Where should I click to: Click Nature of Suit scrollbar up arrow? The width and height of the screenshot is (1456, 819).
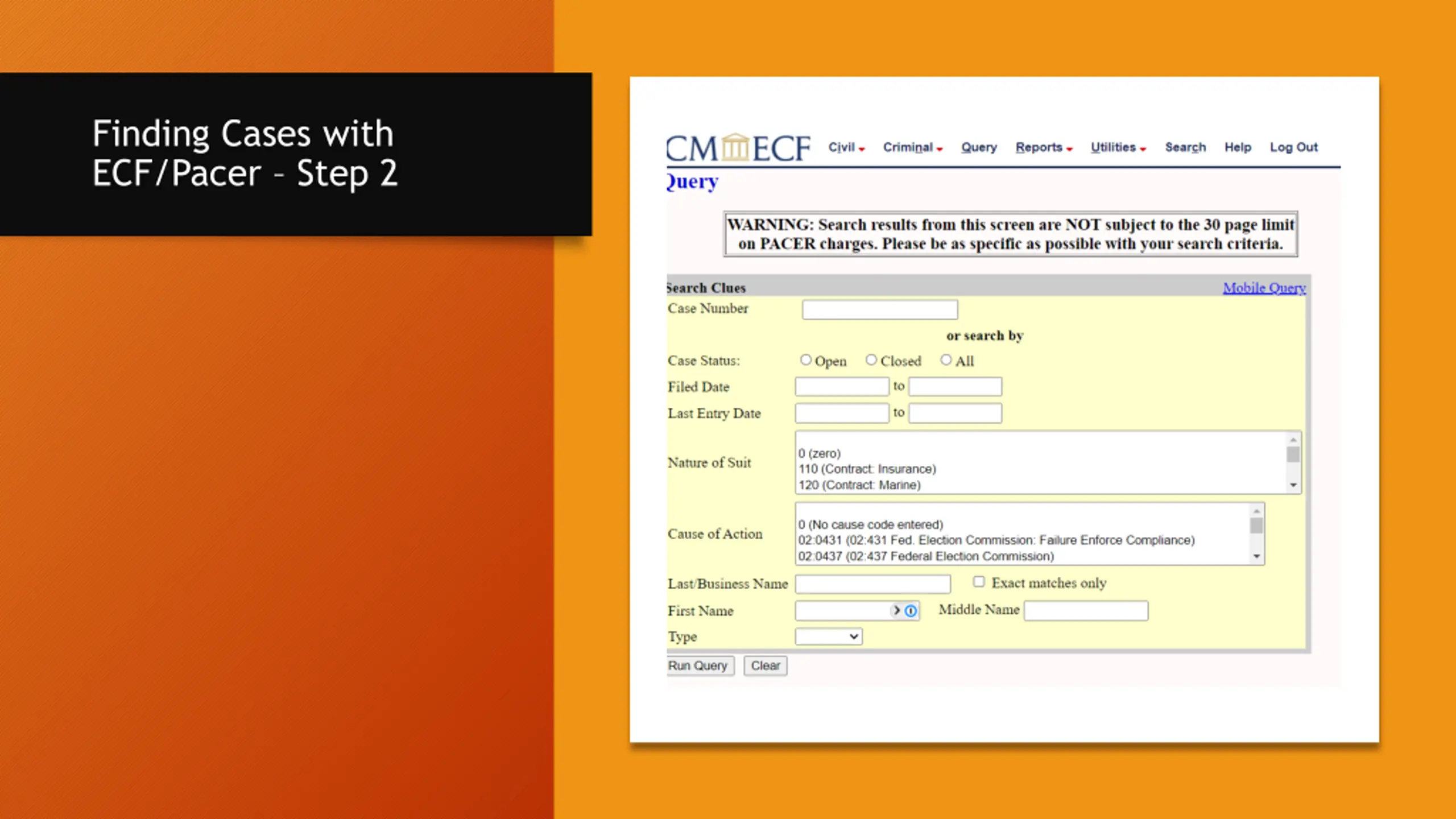pos(1293,440)
